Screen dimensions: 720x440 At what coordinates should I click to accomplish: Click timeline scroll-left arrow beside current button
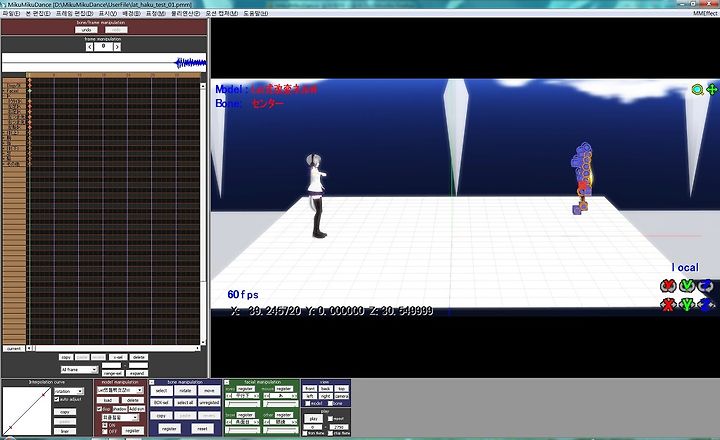pos(29,348)
